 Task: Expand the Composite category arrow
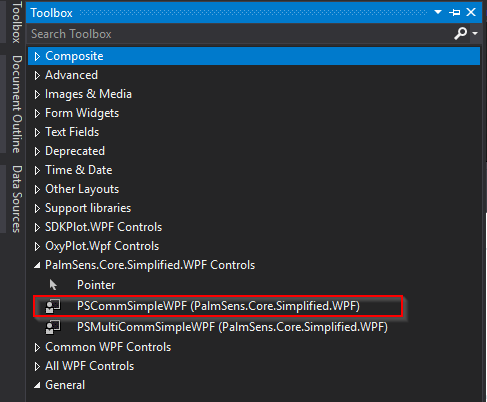click(x=37, y=56)
